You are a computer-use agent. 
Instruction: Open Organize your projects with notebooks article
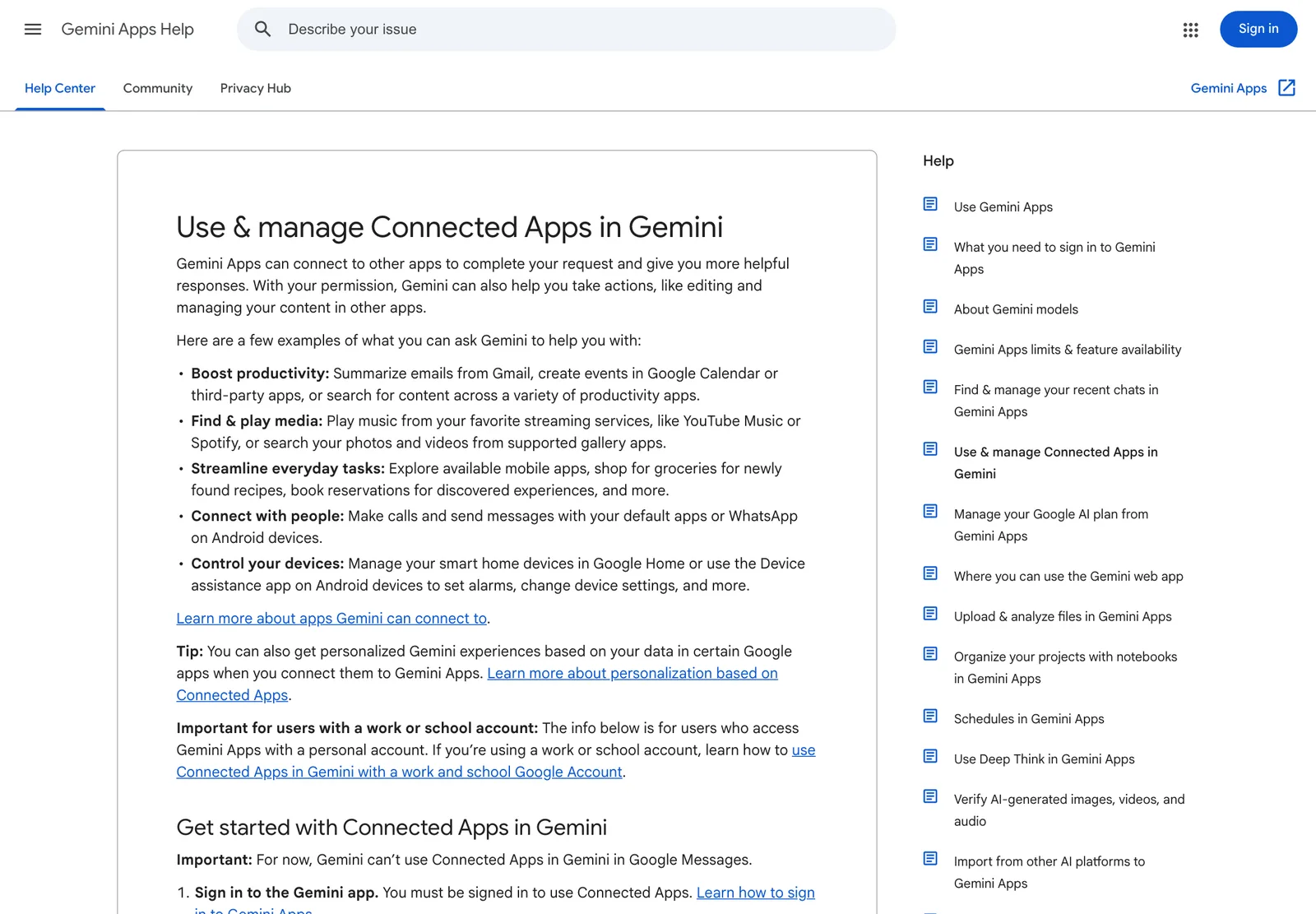coord(1065,668)
